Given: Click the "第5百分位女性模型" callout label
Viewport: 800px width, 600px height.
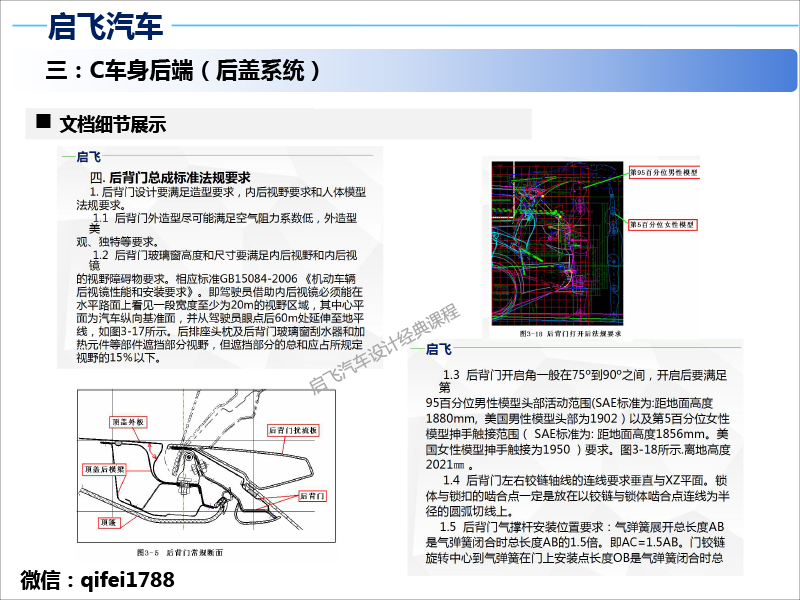Looking at the screenshot, I should point(662,224).
